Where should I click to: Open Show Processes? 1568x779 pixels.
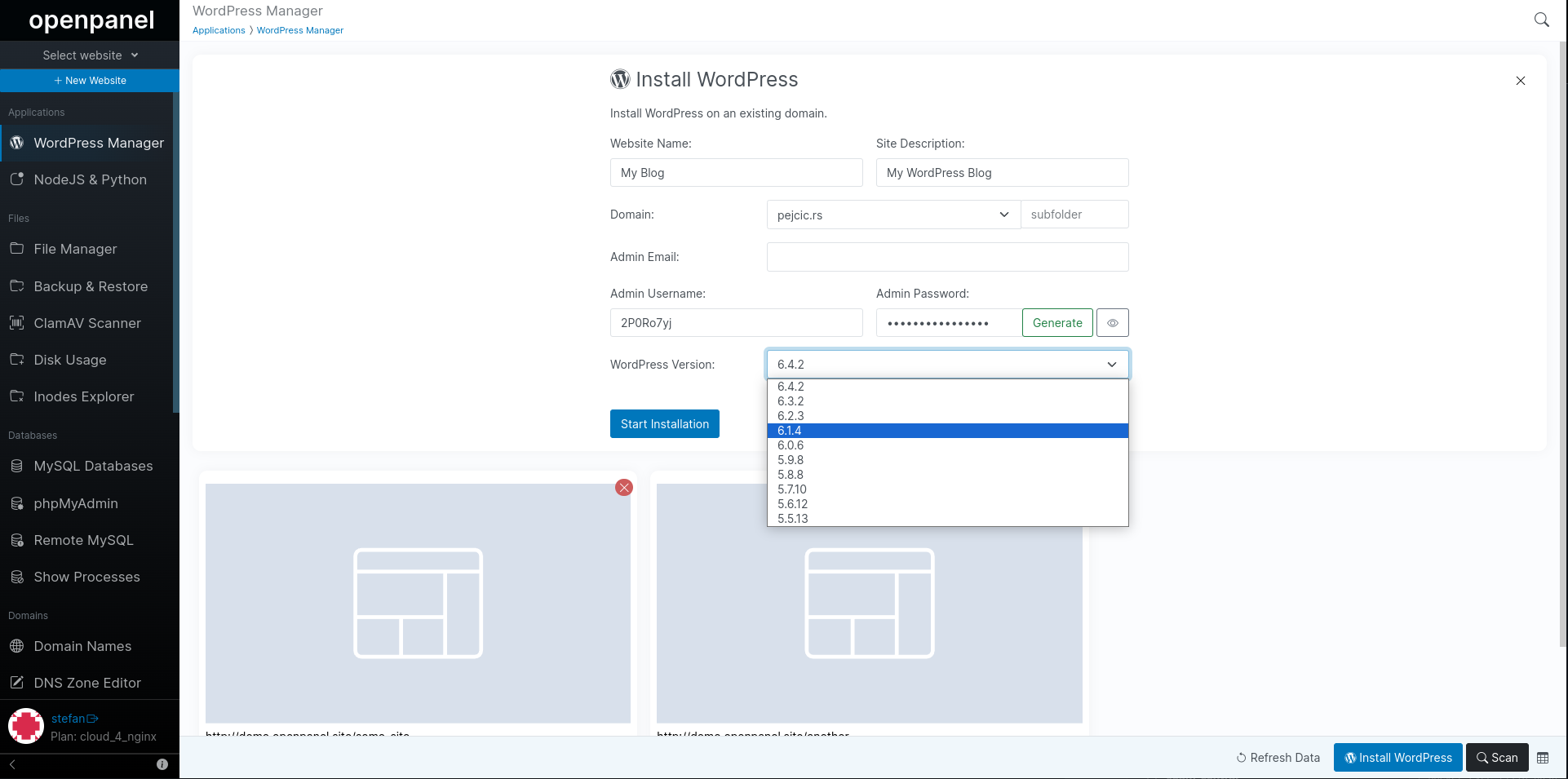[88, 577]
